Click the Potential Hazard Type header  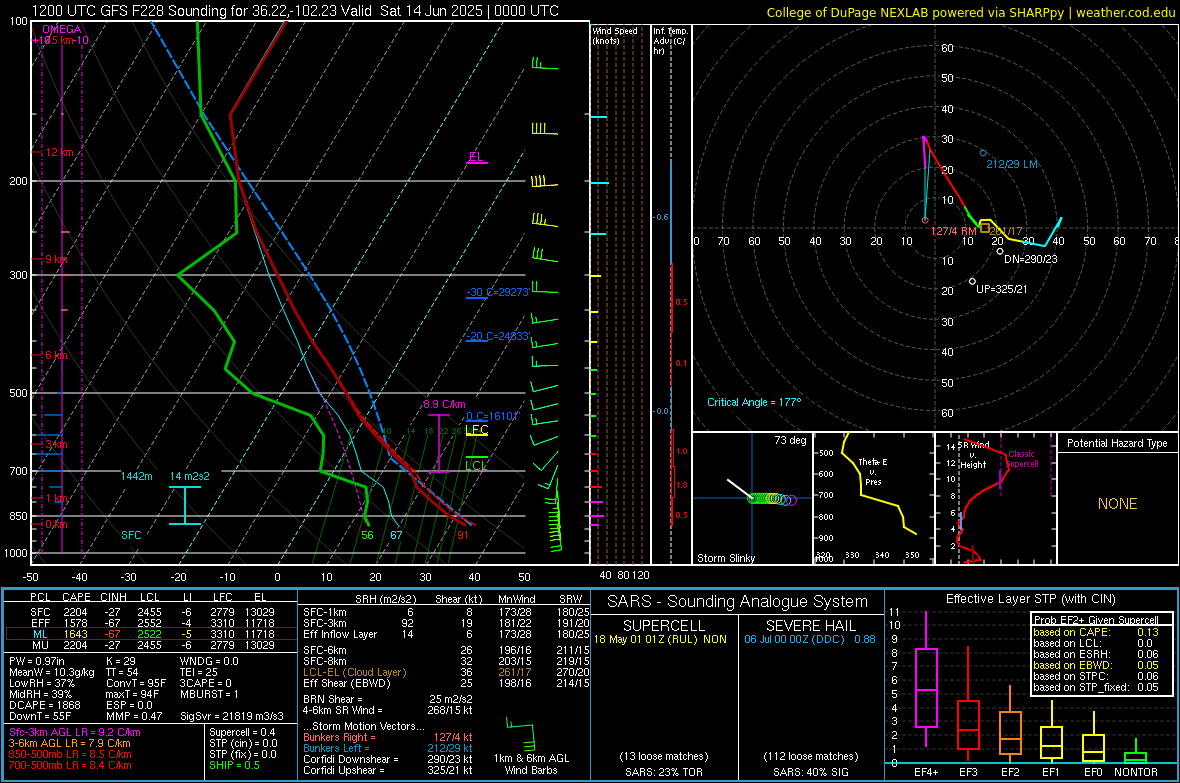[1117, 443]
